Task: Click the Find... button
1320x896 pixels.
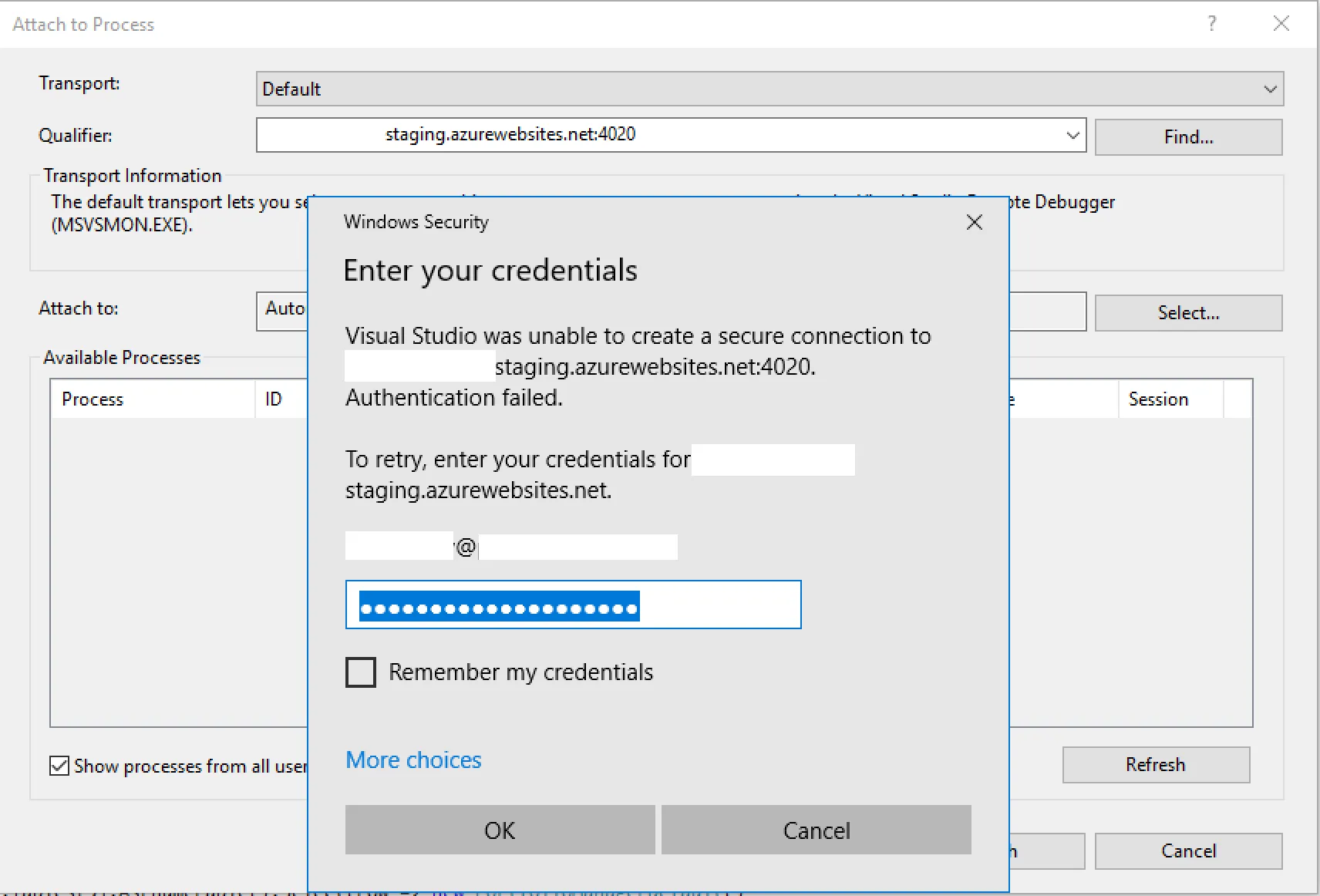Action: pyautogui.click(x=1188, y=137)
